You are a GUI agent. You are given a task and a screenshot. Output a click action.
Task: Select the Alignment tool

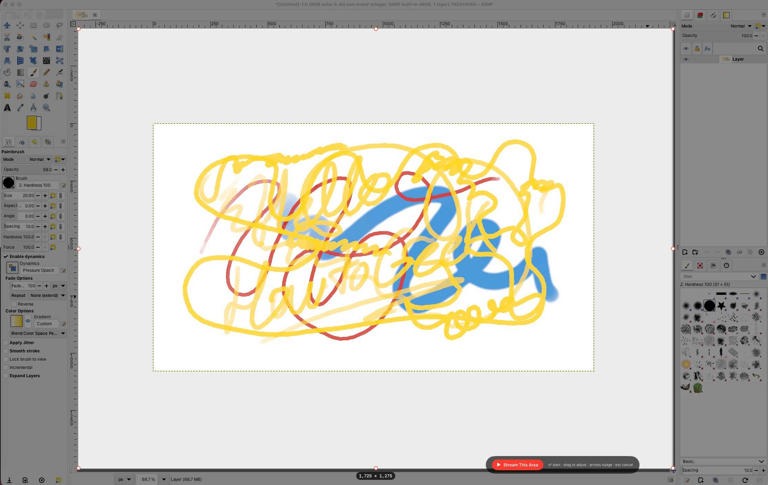(20, 25)
